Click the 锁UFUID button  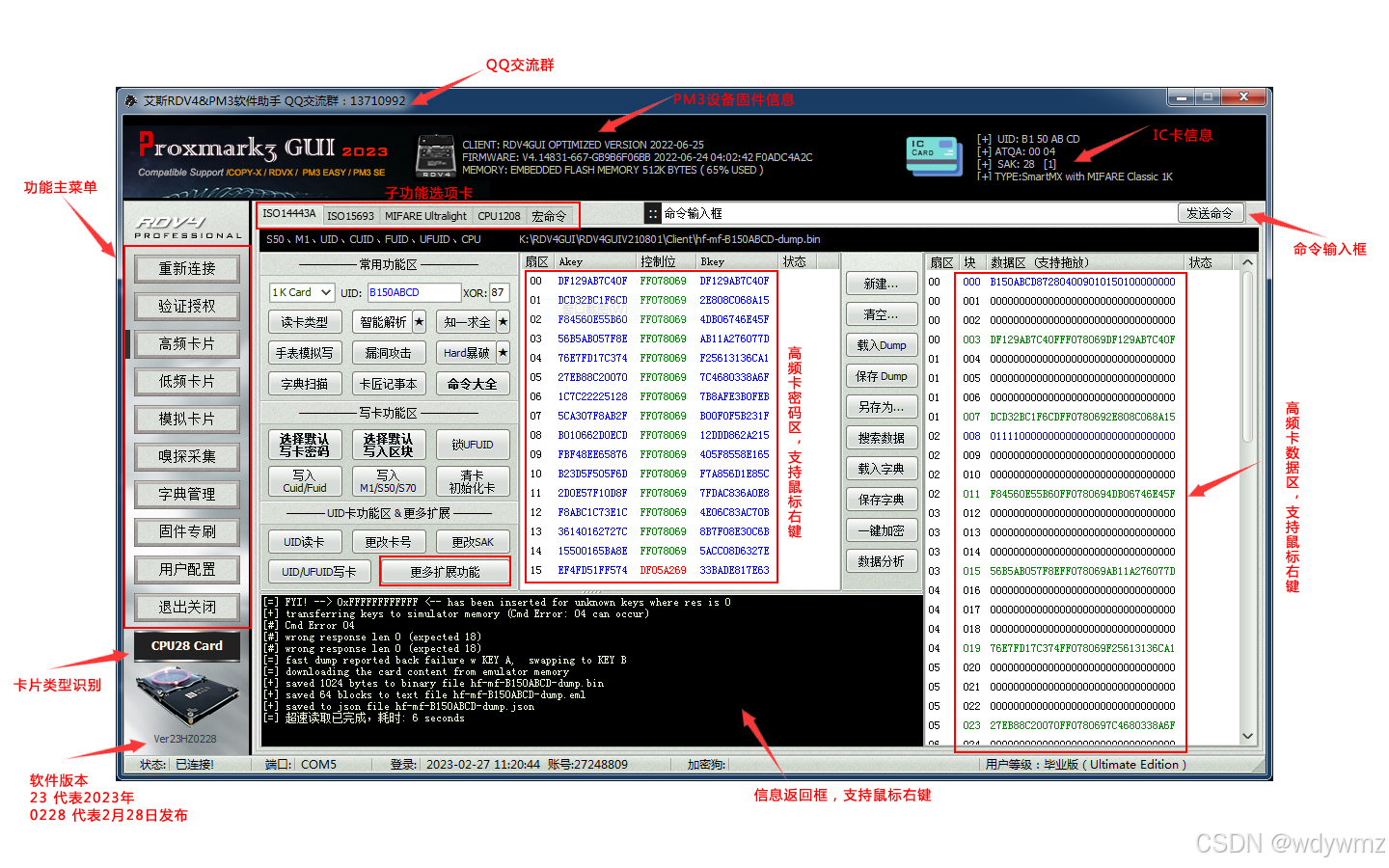click(x=473, y=445)
